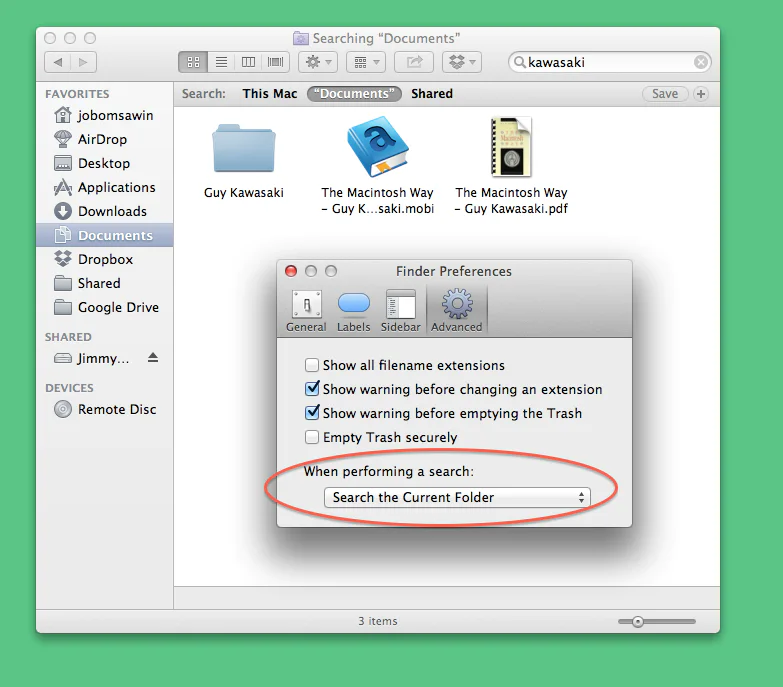The image size is (783, 687).
Task: Select the "Documents" search scope
Action: click(355, 94)
